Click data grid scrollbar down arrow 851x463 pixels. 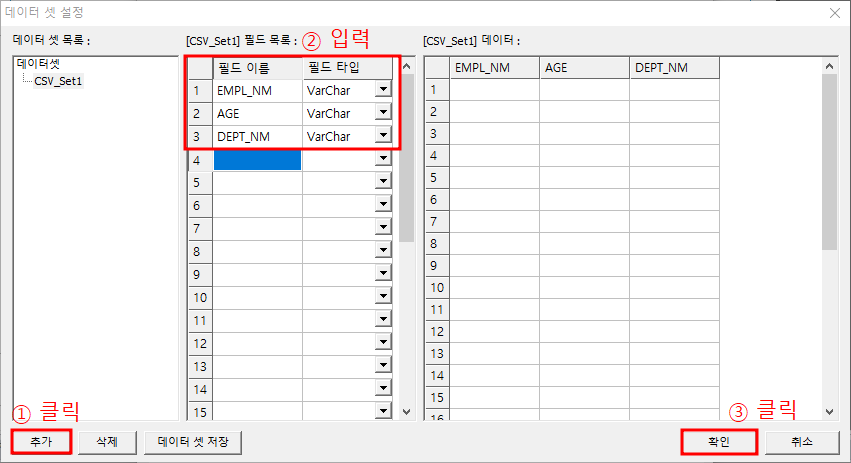click(829, 412)
